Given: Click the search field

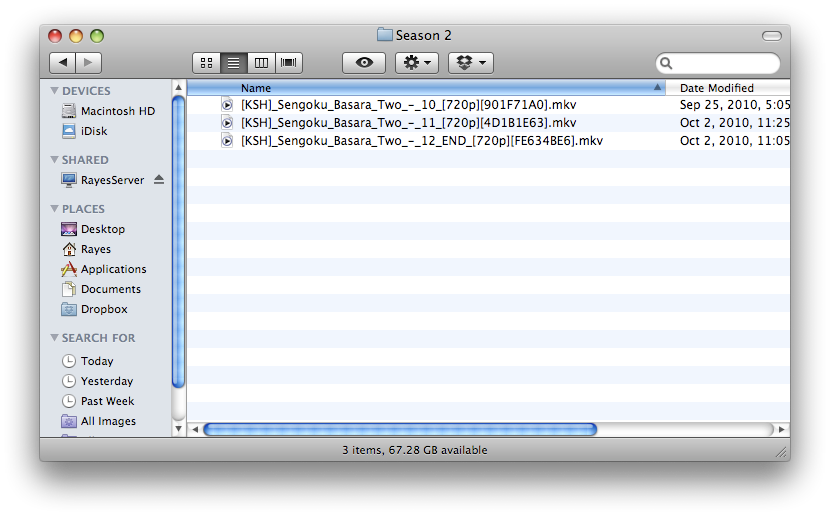Looking at the screenshot, I should pos(718,64).
